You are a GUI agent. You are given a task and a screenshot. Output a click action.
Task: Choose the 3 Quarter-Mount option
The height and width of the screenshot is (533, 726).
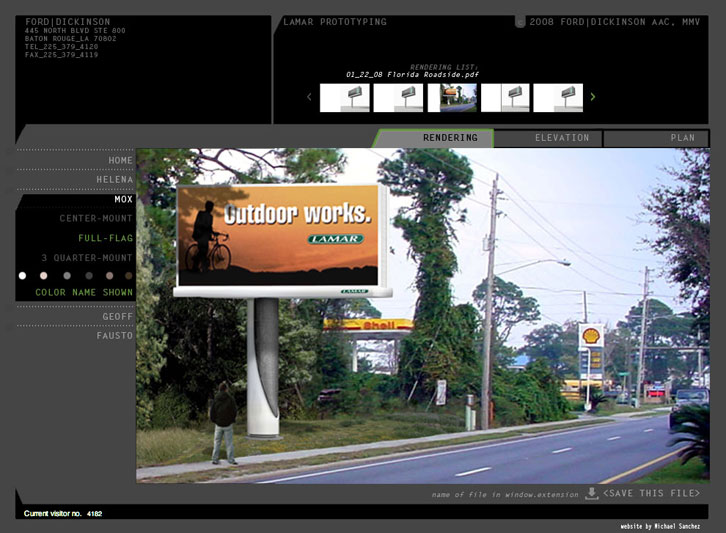(87, 257)
